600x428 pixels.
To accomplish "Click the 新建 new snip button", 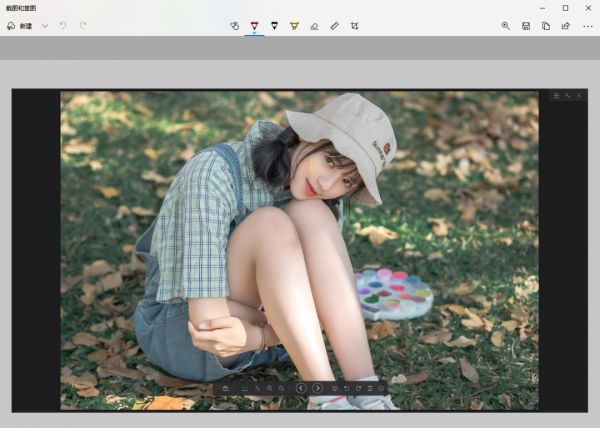I will point(19,25).
